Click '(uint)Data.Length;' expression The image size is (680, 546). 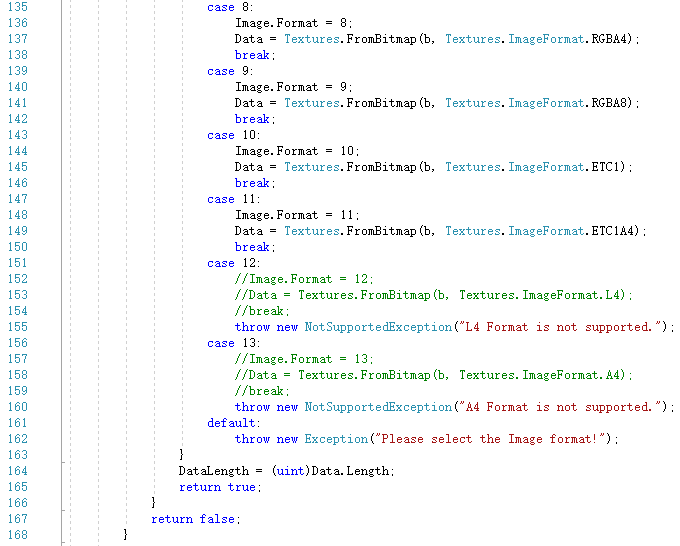pyautogui.click(x=333, y=471)
